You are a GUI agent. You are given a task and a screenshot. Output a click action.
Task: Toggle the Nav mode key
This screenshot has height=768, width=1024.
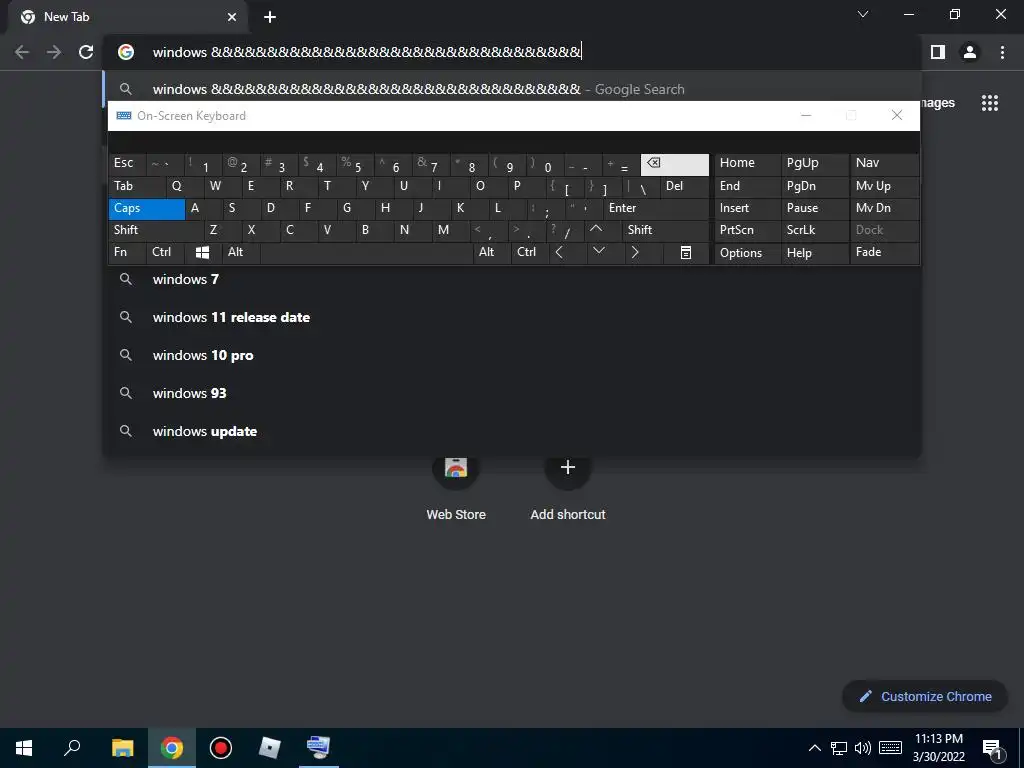884,164
